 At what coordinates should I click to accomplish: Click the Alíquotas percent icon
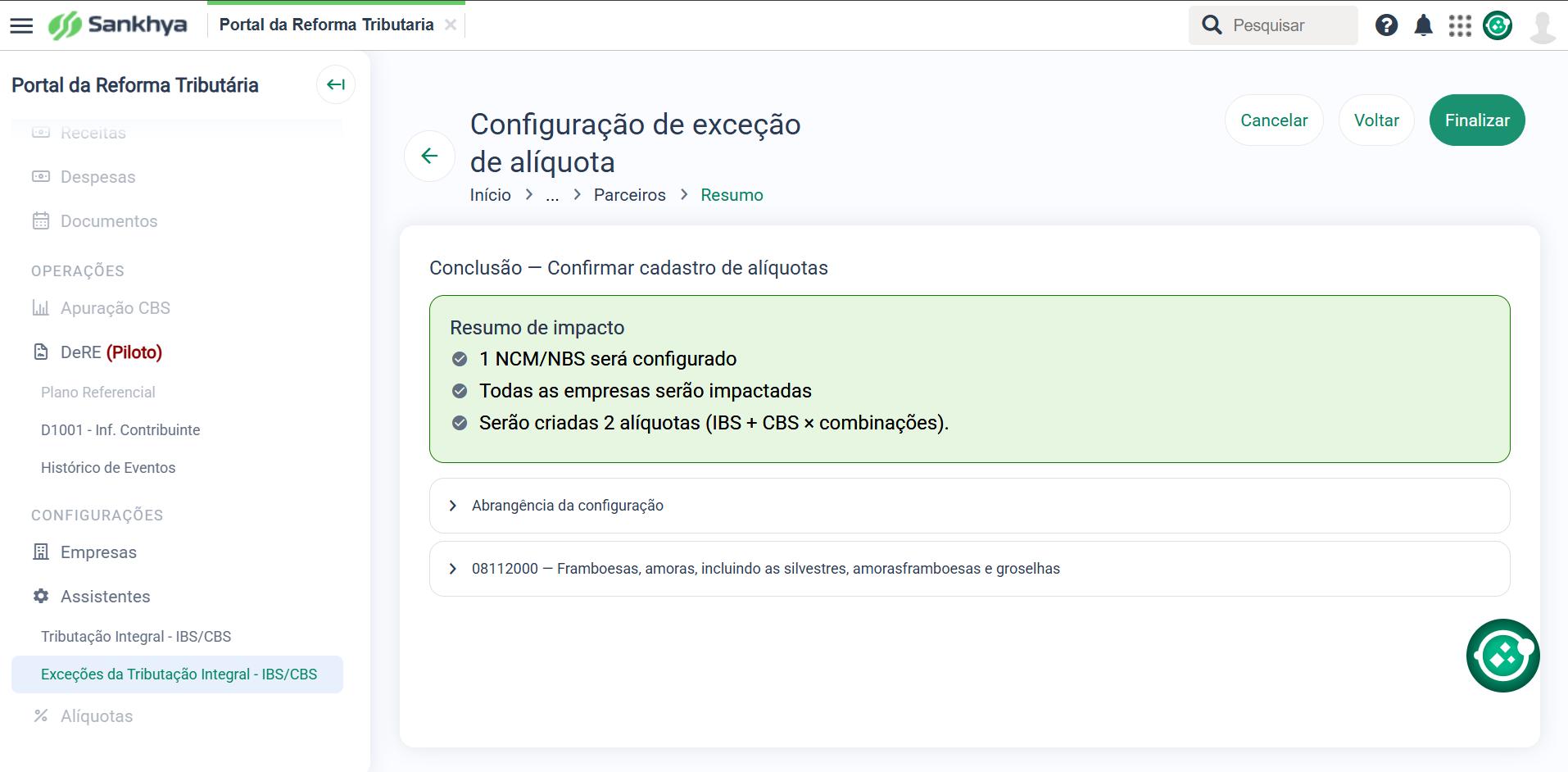pyautogui.click(x=41, y=715)
